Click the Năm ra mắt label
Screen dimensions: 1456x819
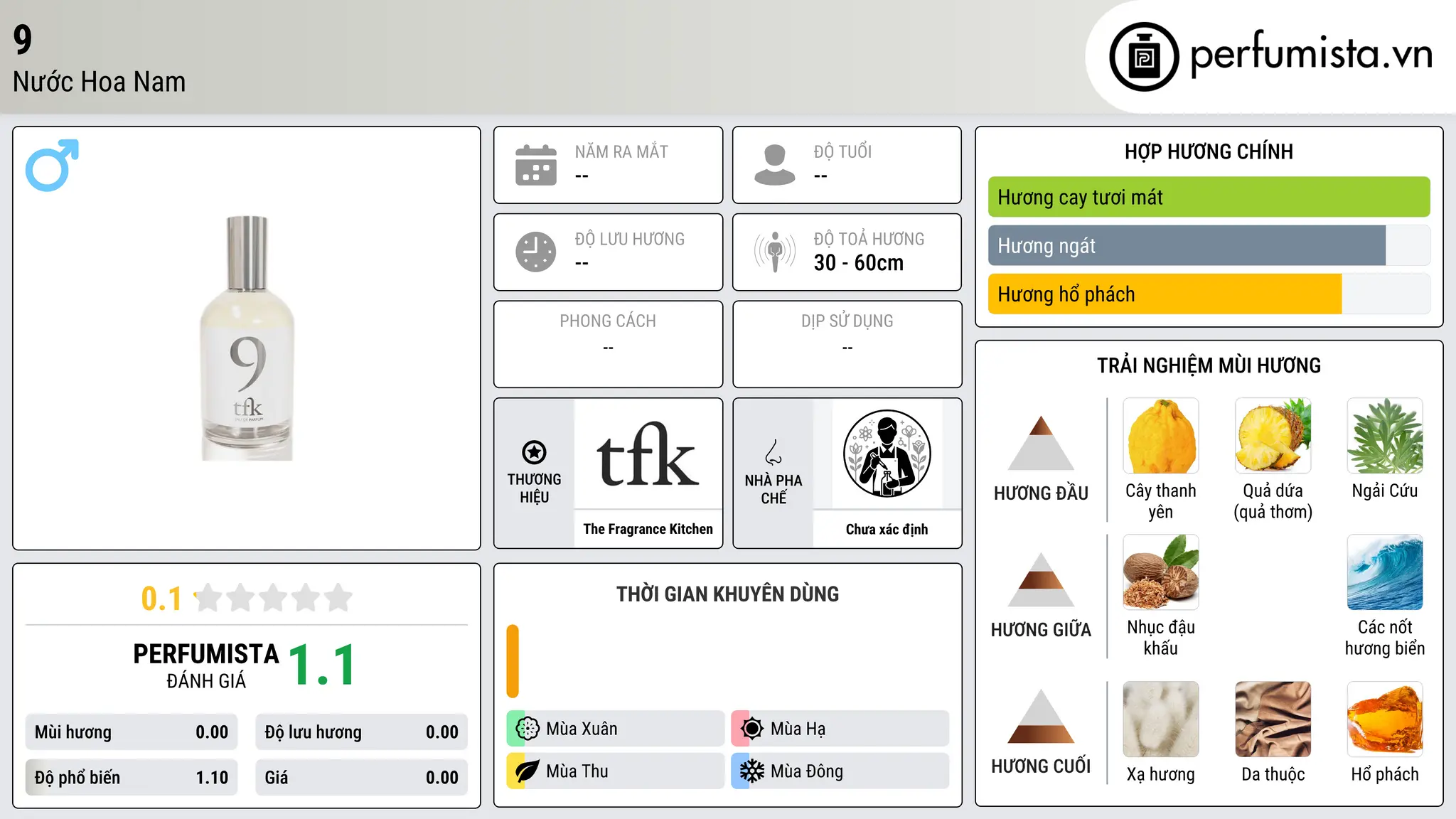coord(621,151)
